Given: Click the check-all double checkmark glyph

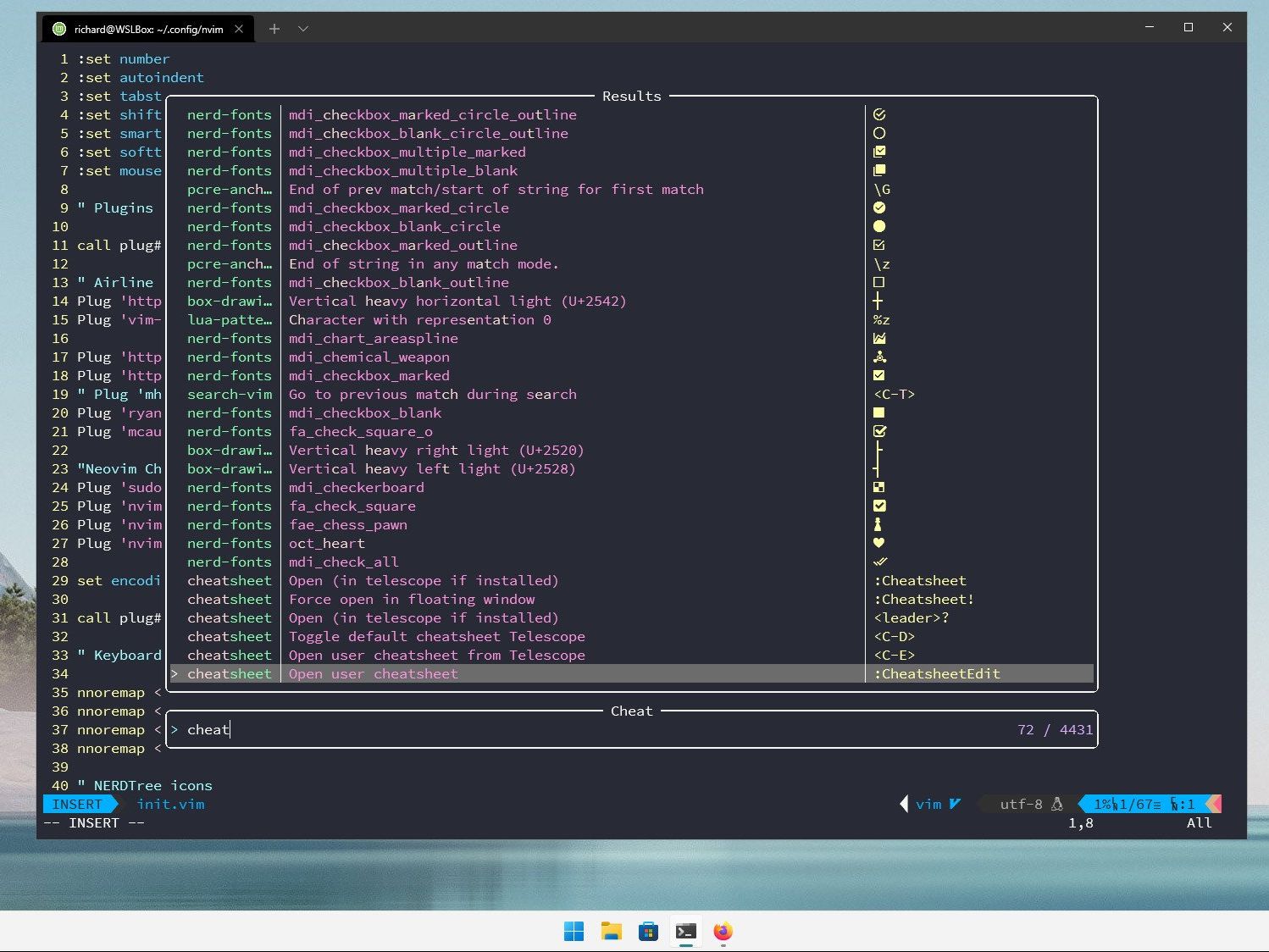Looking at the screenshot, I should (x=880, y=562).
